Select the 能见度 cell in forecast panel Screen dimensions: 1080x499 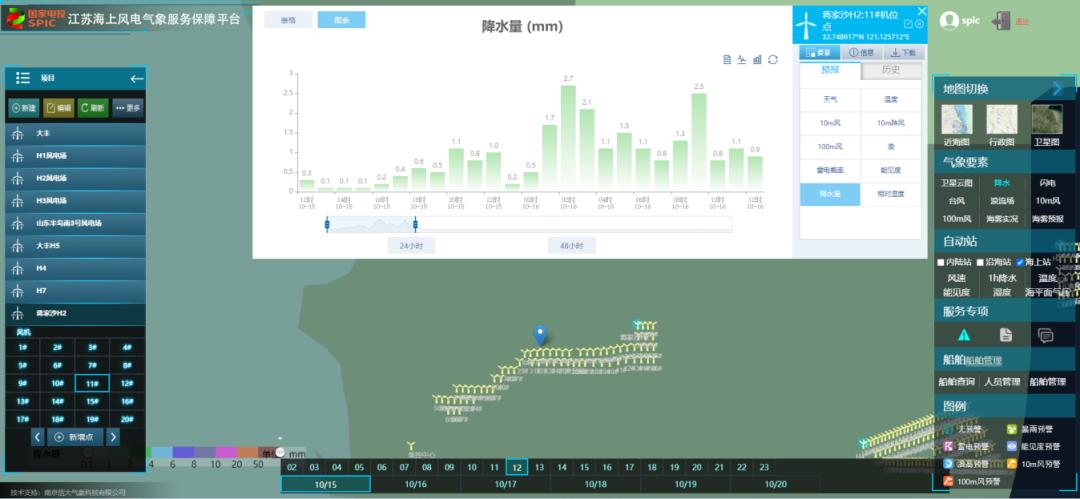pos(891,170)
